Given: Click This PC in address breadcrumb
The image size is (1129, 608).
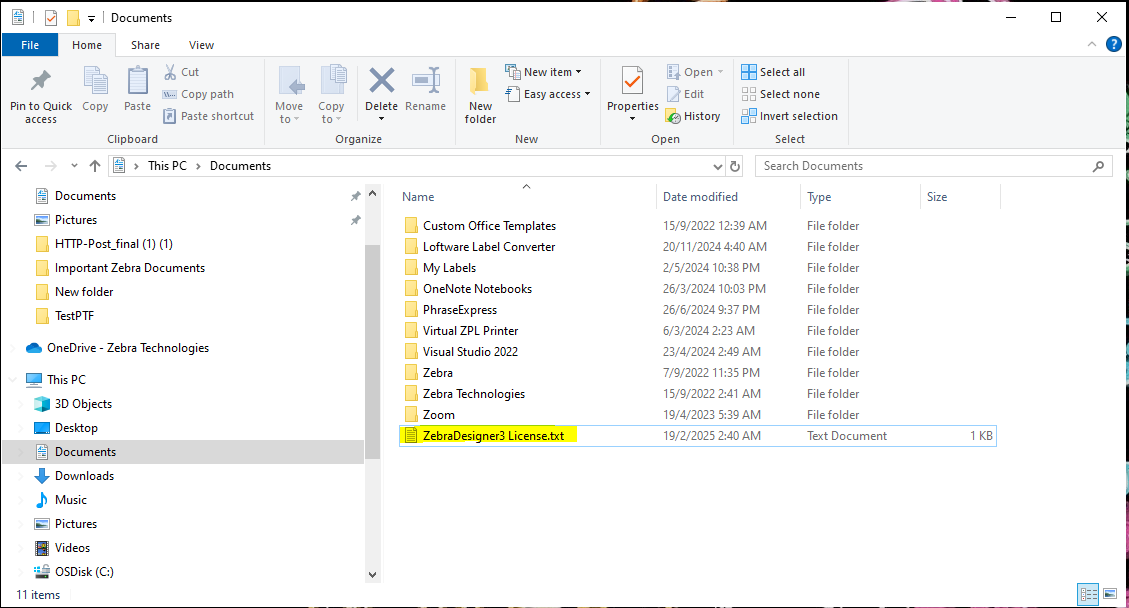Looking at the screenshot, I should pos(167,166).
